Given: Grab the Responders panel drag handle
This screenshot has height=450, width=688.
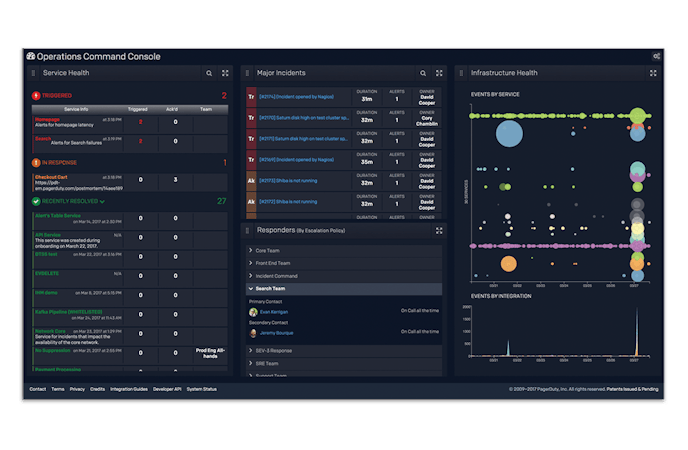Looking at the screenshot, I should click(x=247, y=231).
